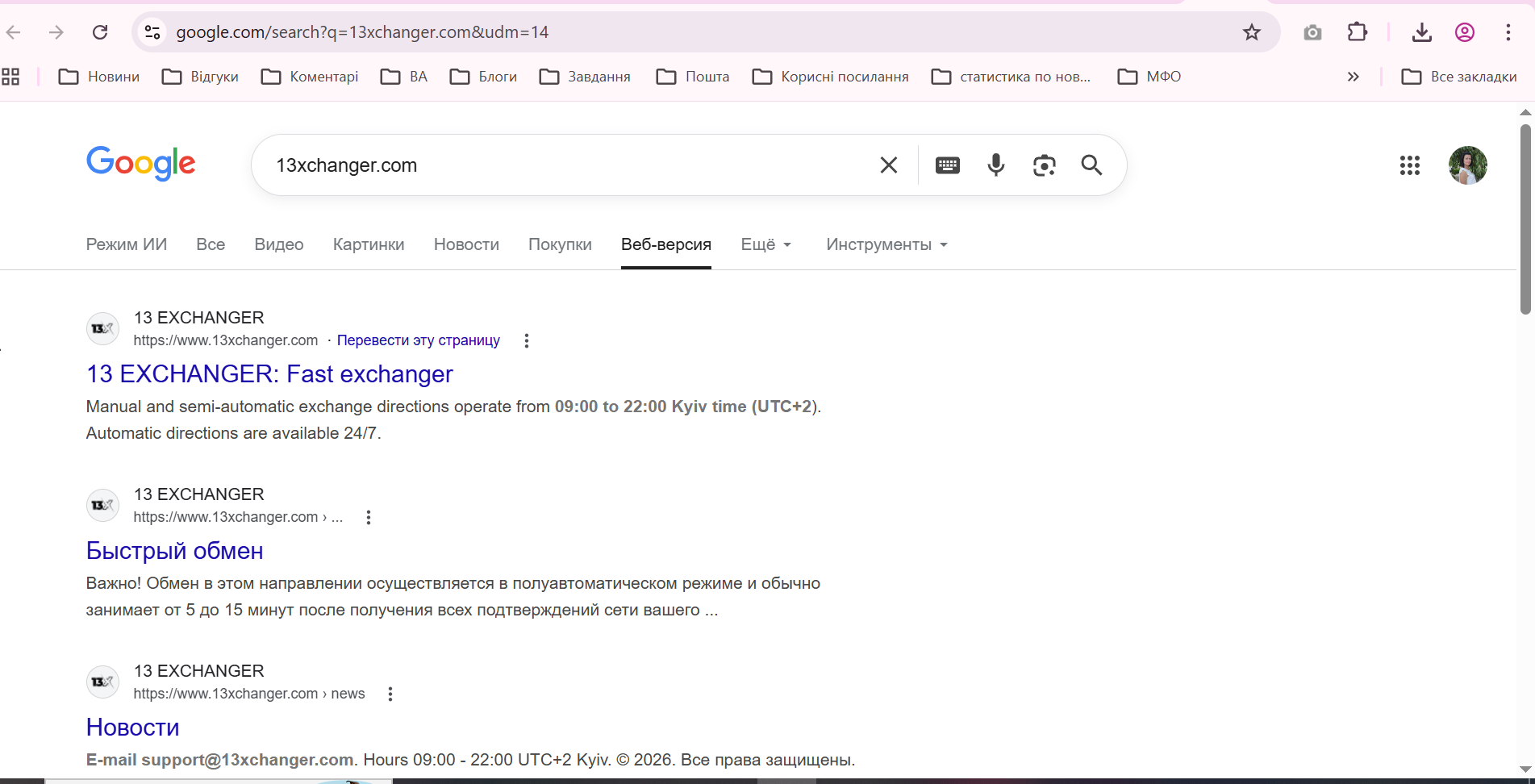
Task: Go back to the previous page
Action: pos(14,32)
